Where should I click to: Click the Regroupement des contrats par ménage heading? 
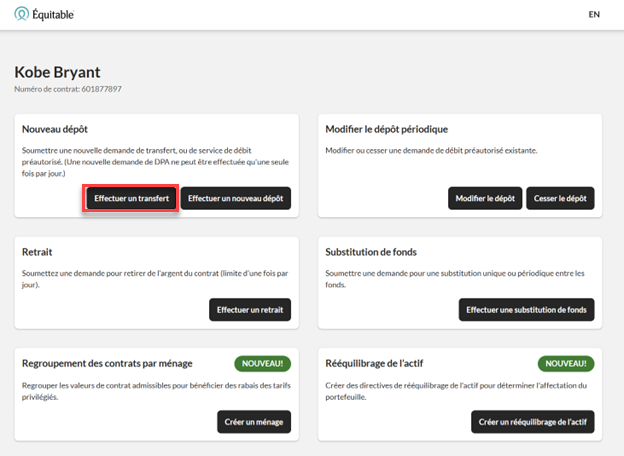[107, 363]
